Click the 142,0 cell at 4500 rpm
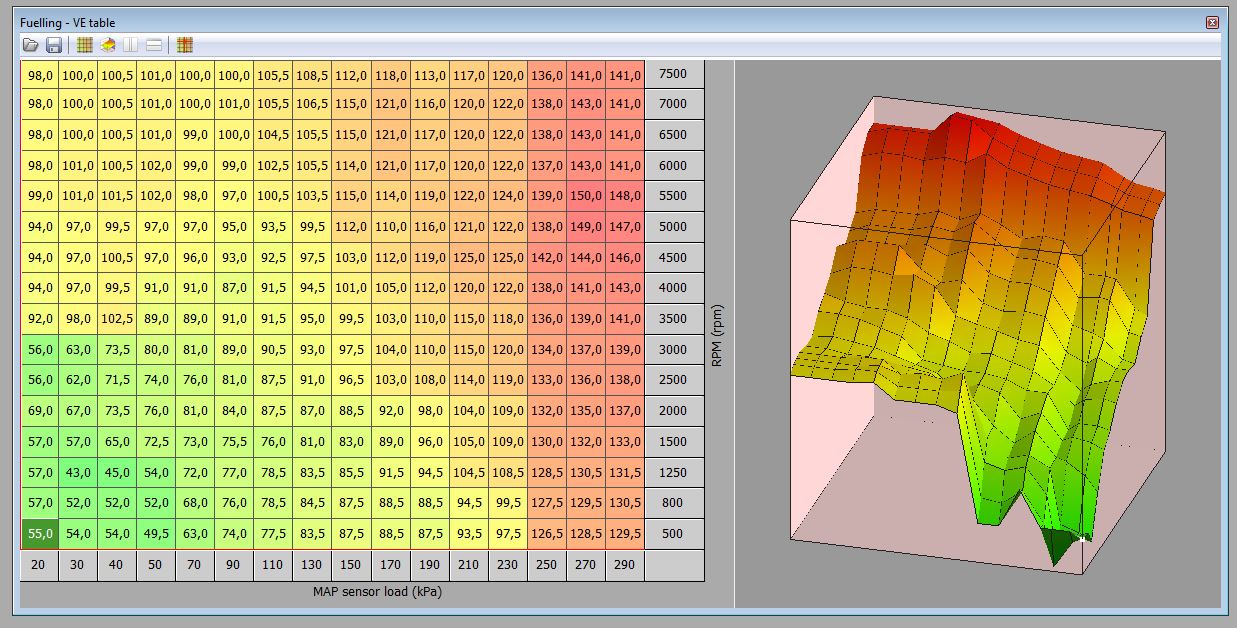 [546, 257]
